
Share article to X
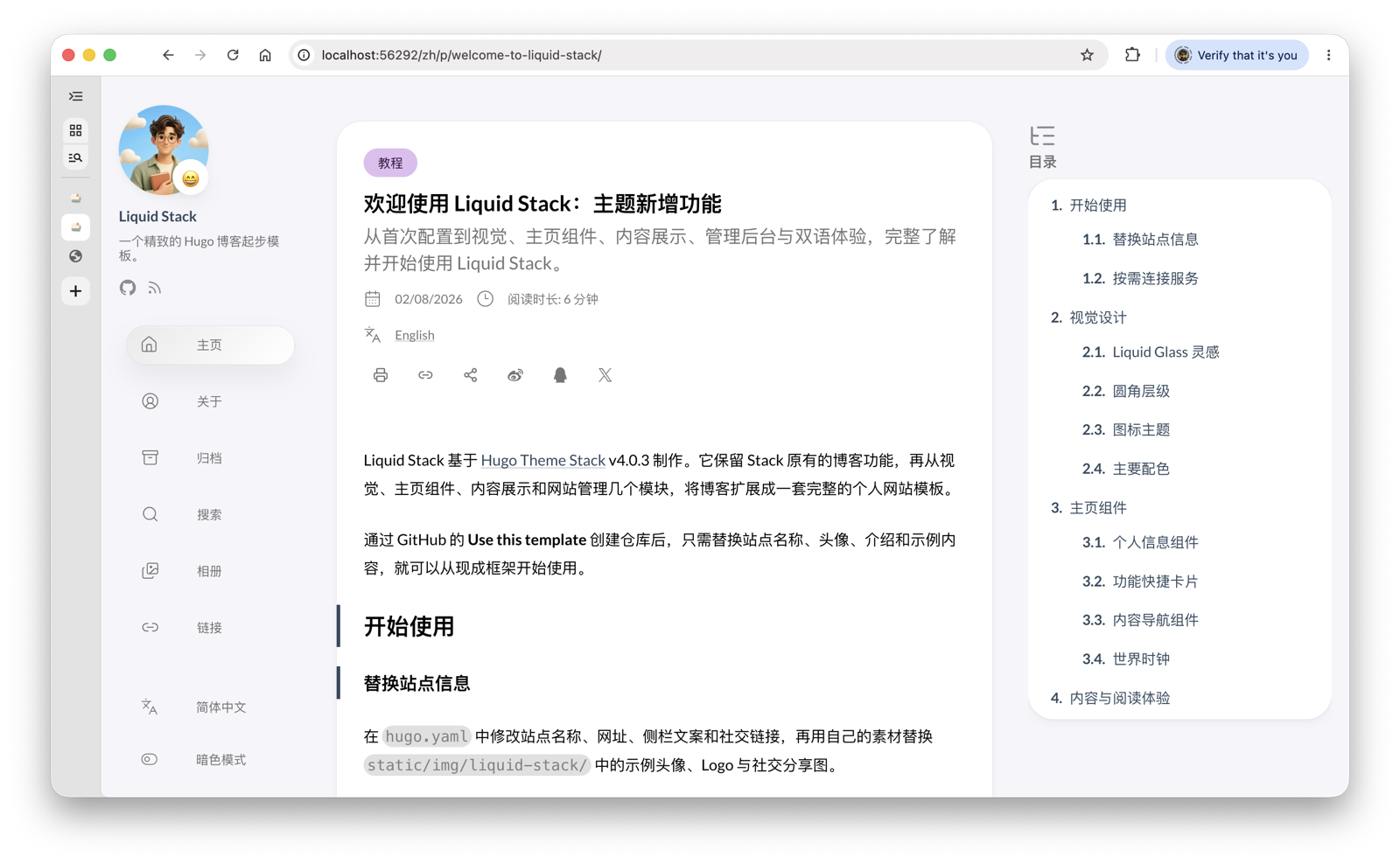(x=605, y=375)
